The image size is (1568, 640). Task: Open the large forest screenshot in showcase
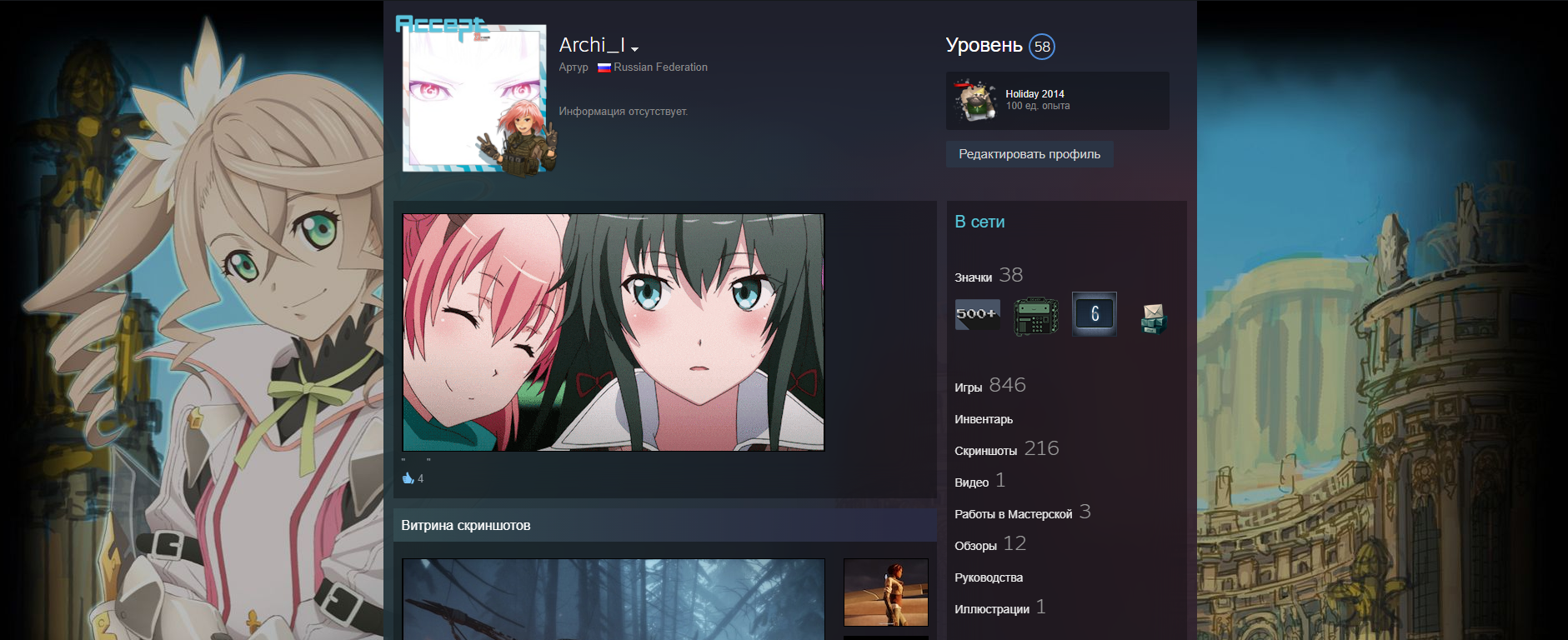coord(614,599)
